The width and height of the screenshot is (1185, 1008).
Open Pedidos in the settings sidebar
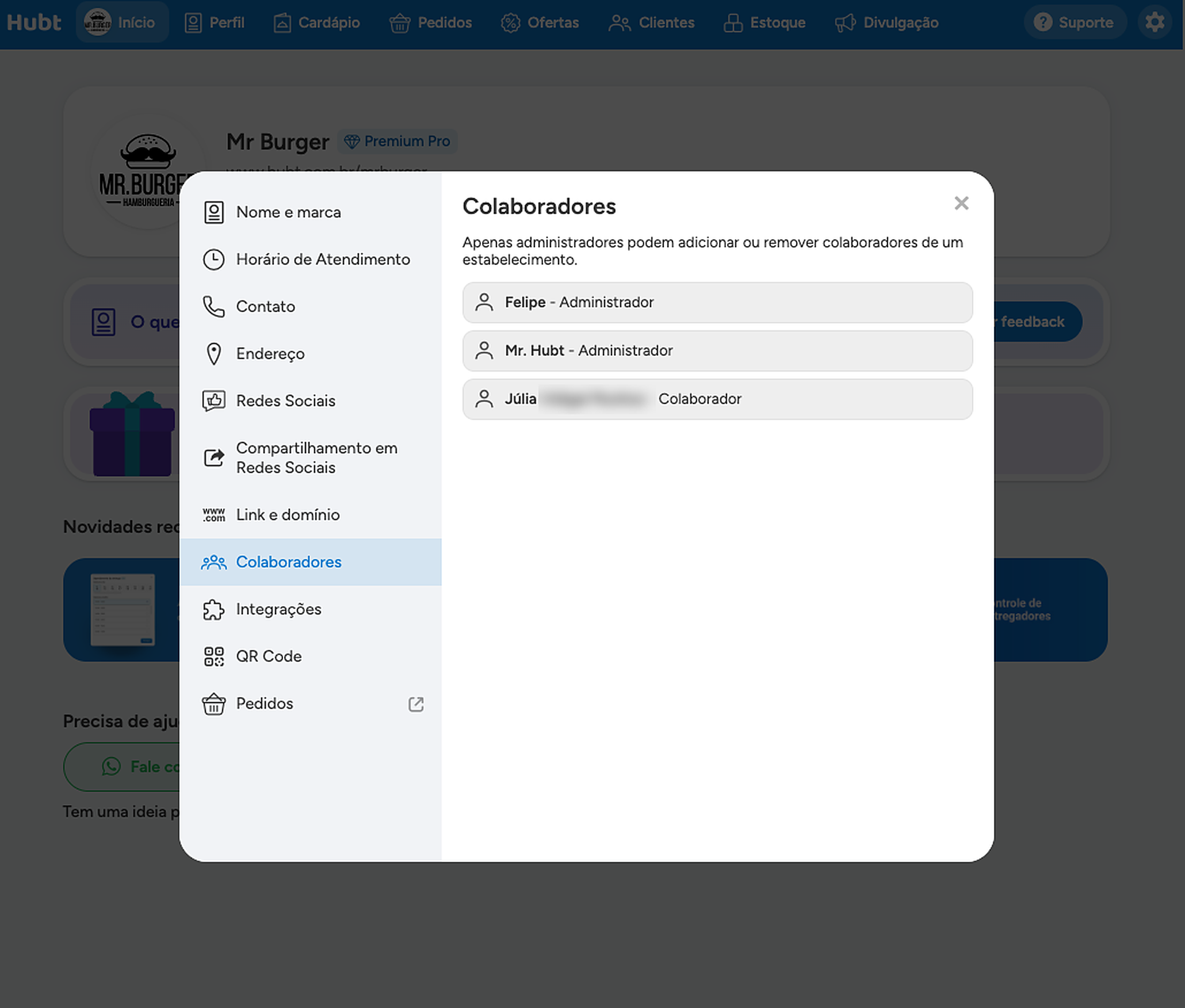coord(311,704)
